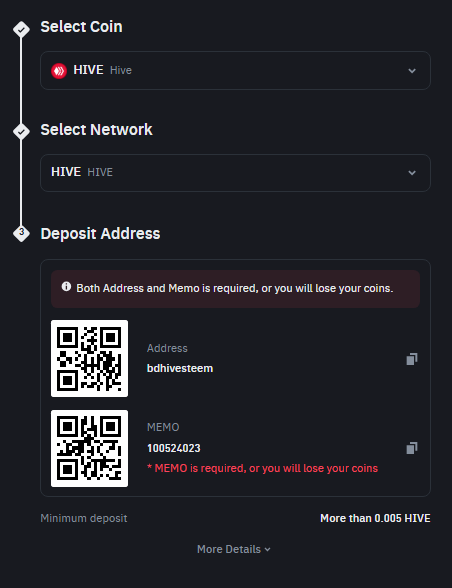Click the red Hive coin logo
The image size is (452, 588).
[59, 70]
